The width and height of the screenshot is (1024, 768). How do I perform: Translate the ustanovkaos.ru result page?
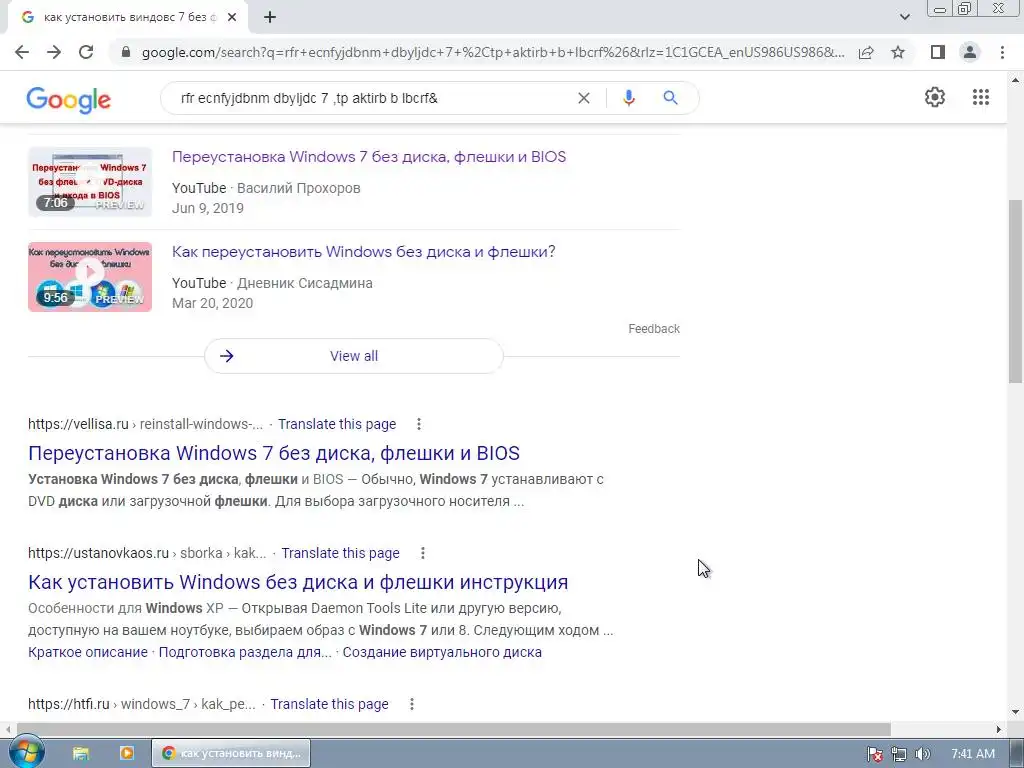(340, 553)
